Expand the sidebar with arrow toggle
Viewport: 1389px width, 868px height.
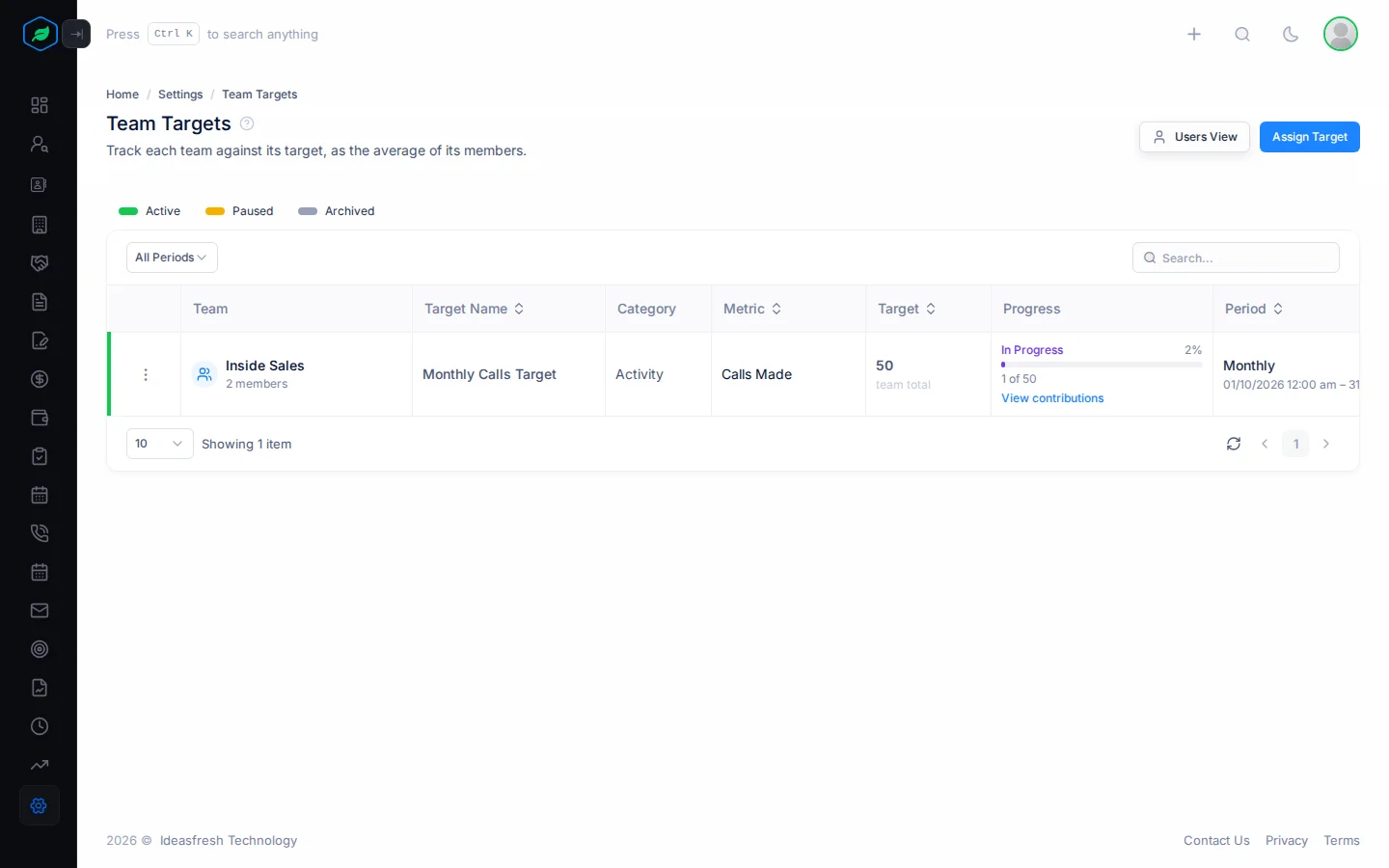point(76,34)
